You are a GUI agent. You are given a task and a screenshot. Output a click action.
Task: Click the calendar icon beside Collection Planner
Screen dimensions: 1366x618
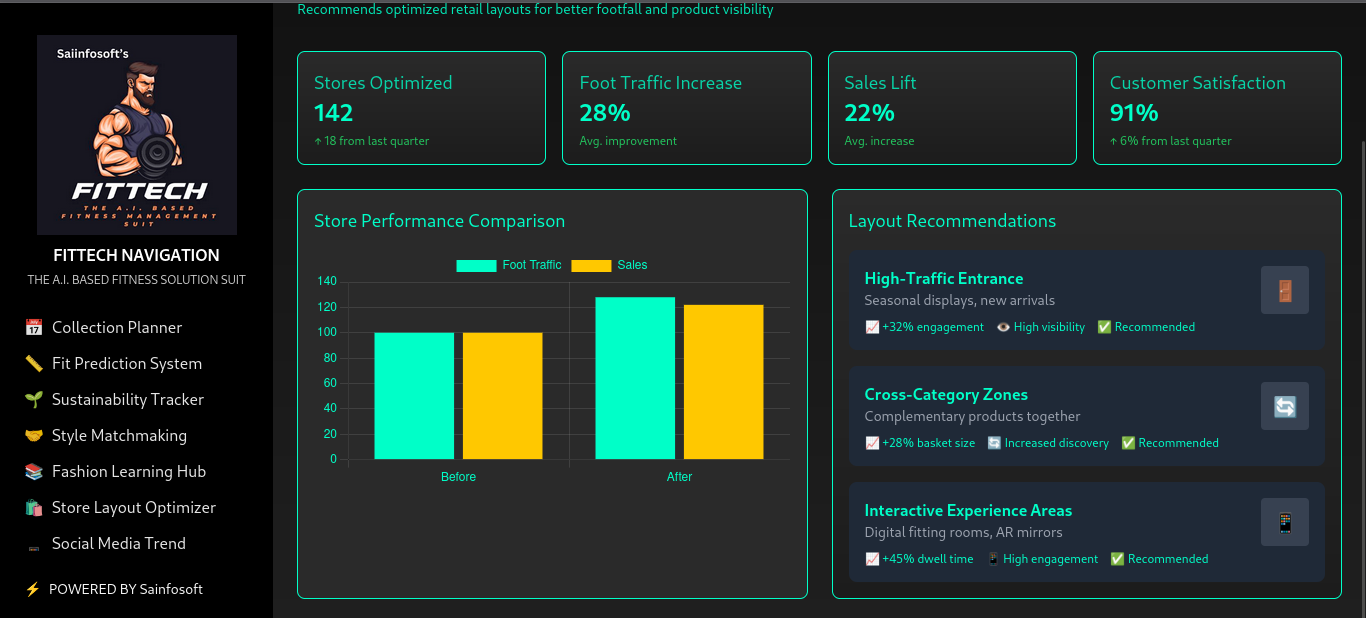click(33, 328)
